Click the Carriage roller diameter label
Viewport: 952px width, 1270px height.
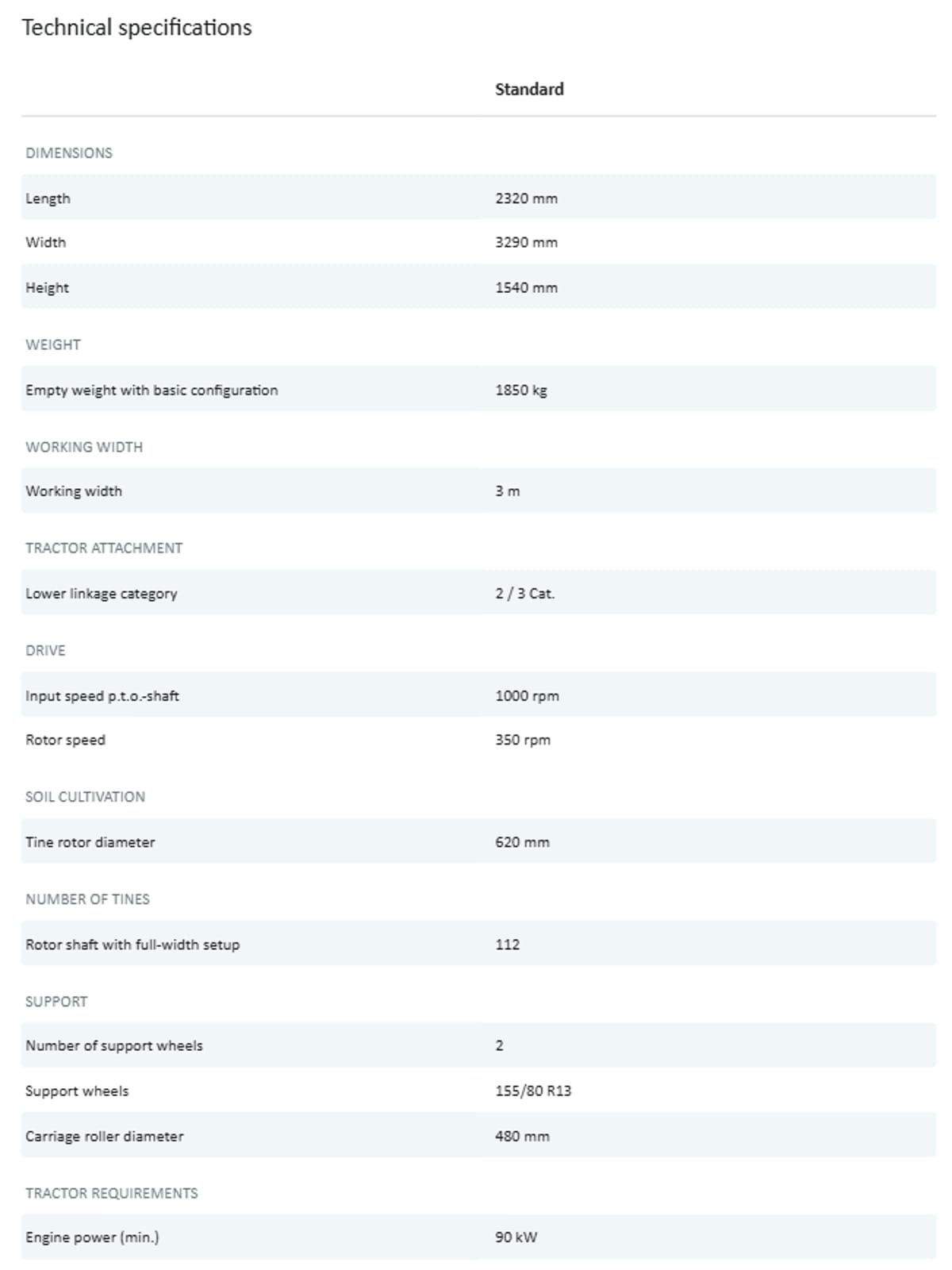104,1136
